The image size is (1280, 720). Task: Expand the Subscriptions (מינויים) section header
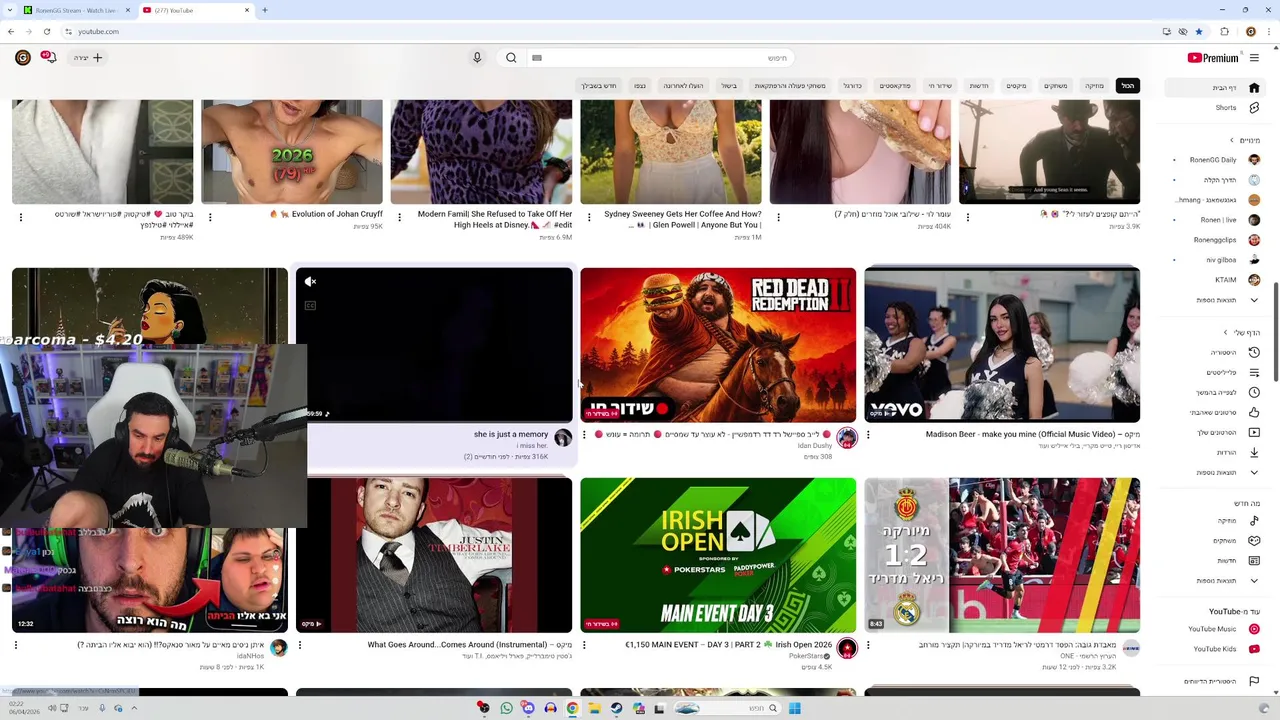1244,140
